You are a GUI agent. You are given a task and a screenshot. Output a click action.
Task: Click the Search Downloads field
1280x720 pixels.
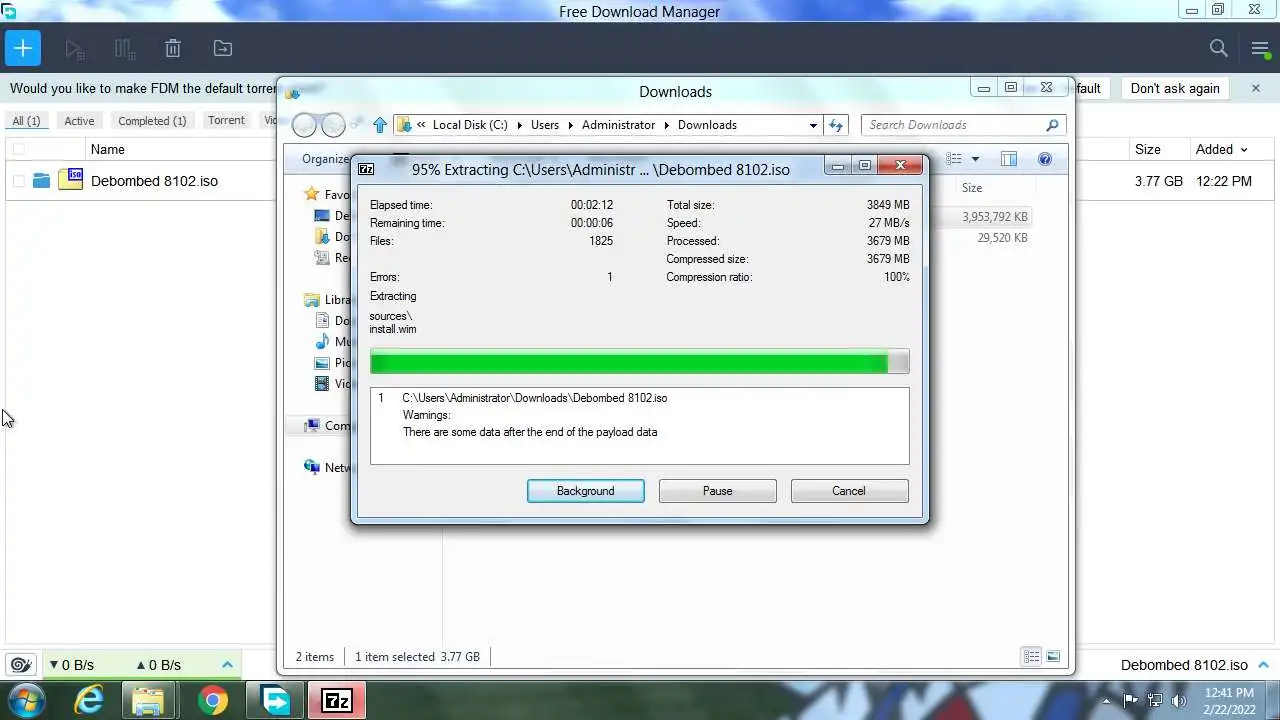coord(964,125)
